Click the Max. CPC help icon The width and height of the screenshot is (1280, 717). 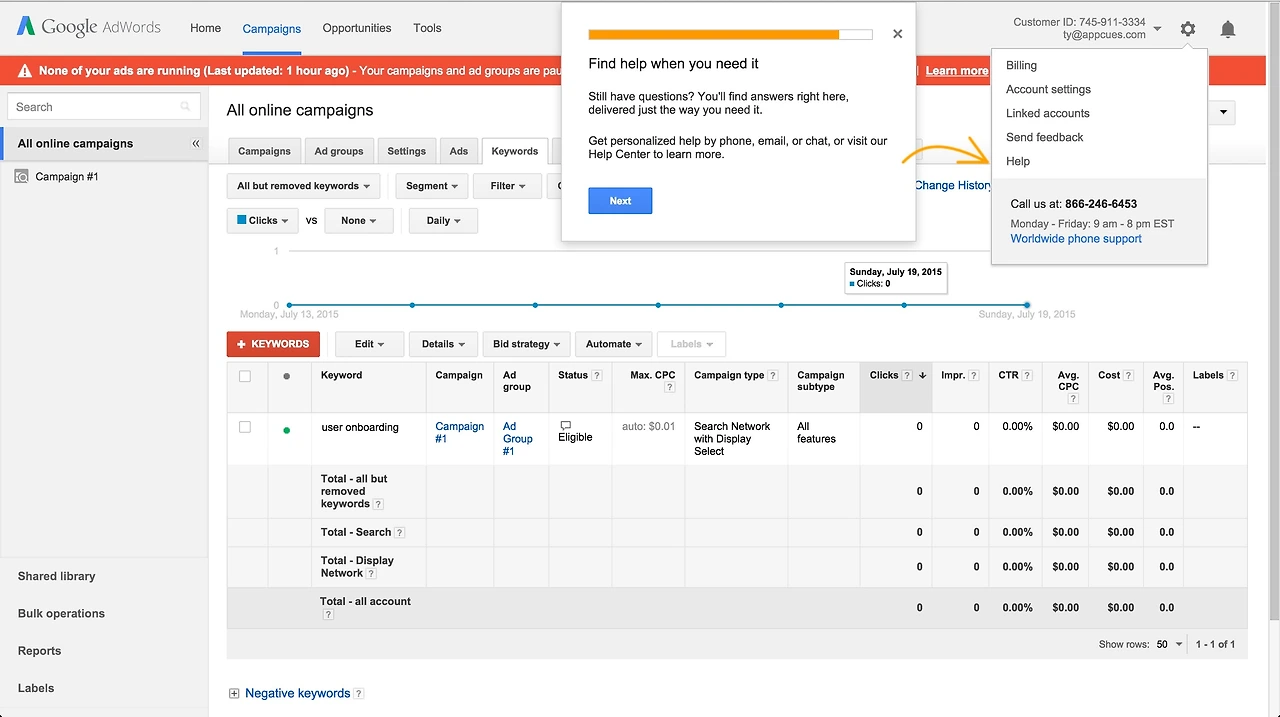point(669,388)
